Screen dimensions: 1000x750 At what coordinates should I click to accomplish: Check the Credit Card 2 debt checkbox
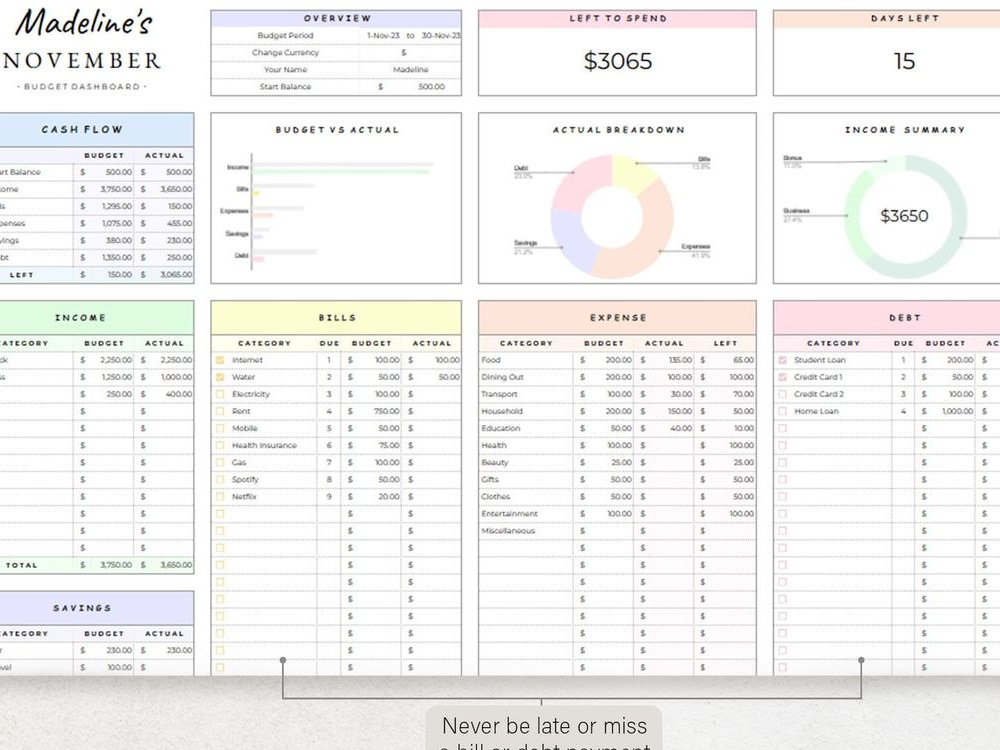[x=783, y=394]
